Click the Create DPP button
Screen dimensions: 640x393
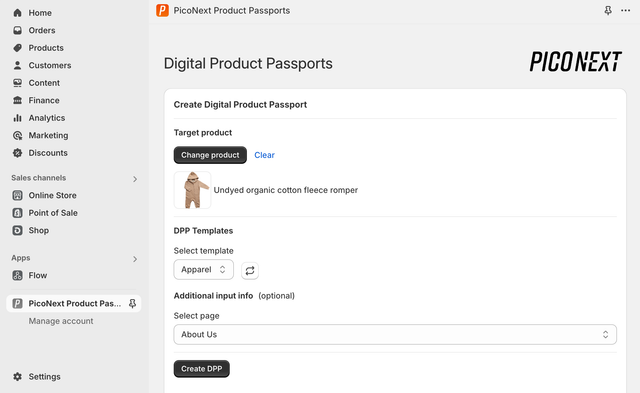tap(202, 369)
